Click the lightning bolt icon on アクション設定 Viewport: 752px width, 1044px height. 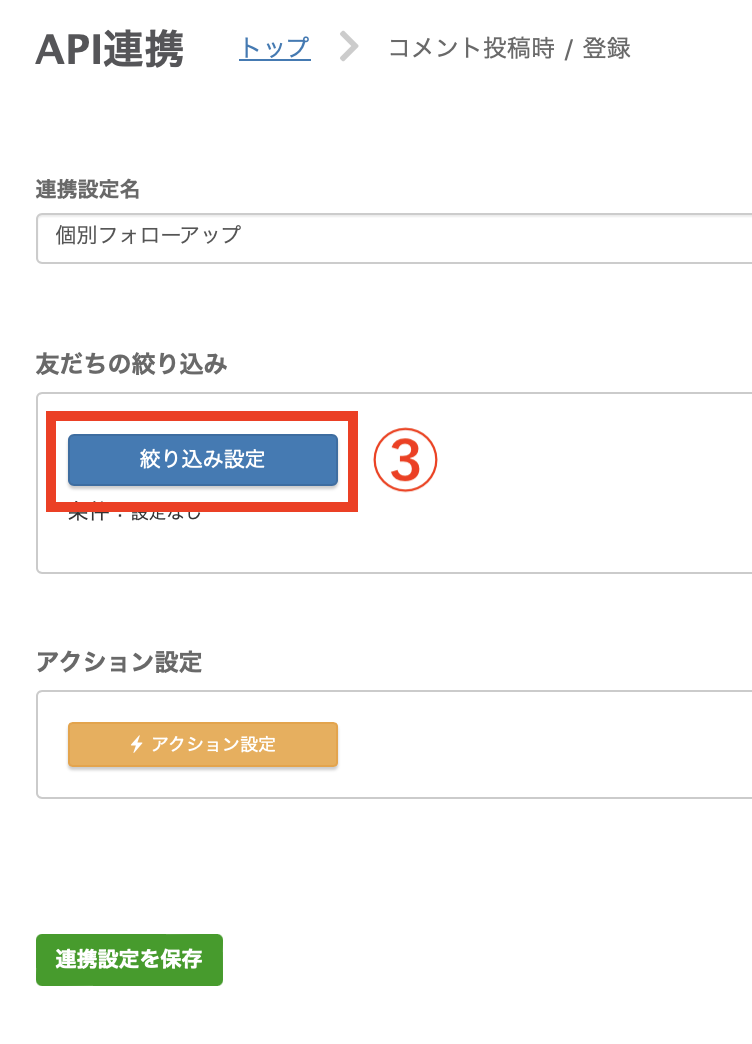137,744
